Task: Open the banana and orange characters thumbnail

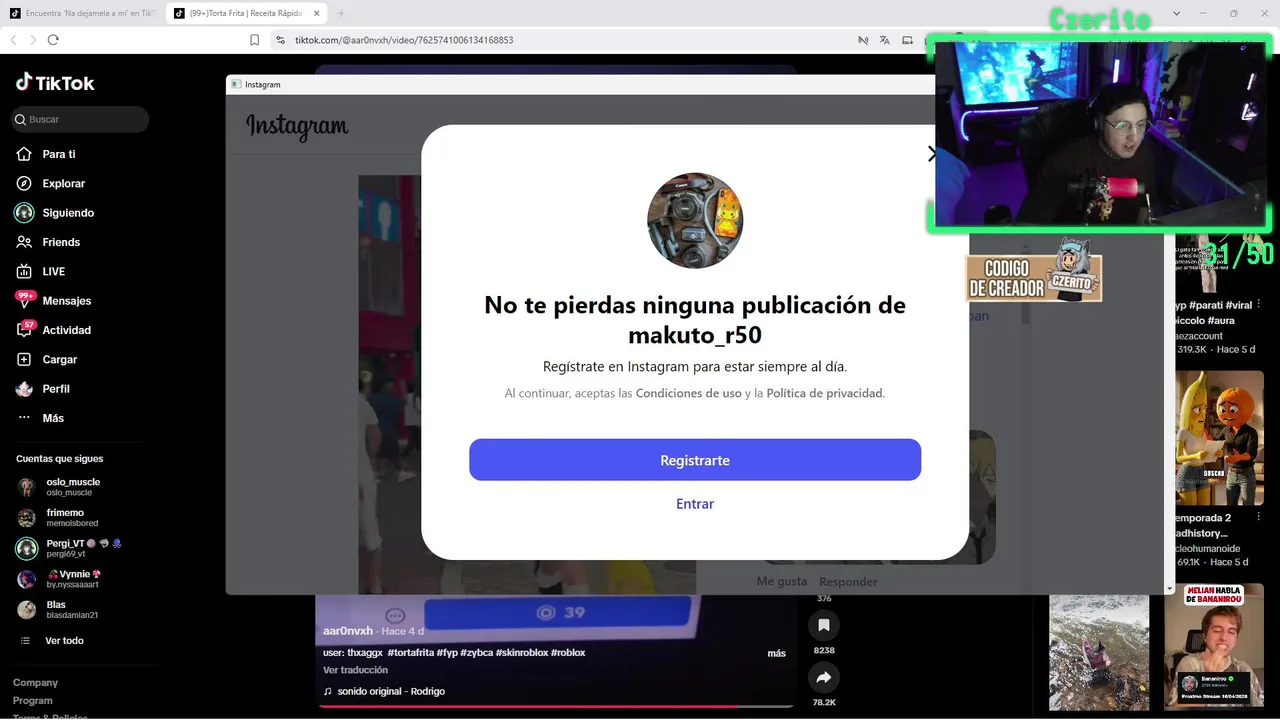Action: pos(1220,436)
